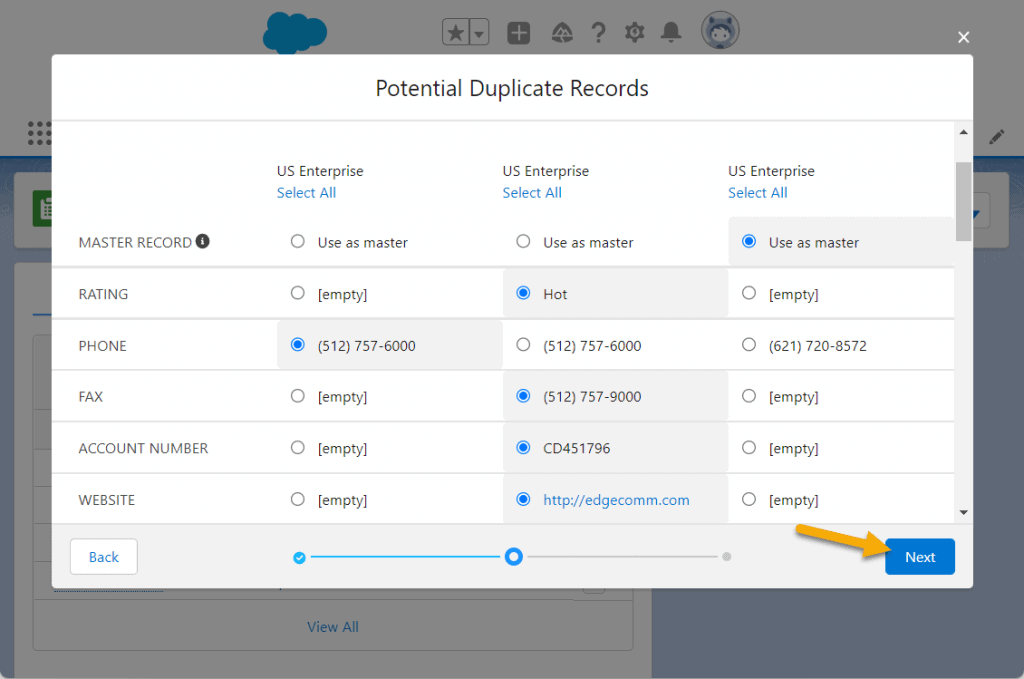Screen dimensions: 1024x679
Task: Click View All below the dialog
Action: (333, 626)
